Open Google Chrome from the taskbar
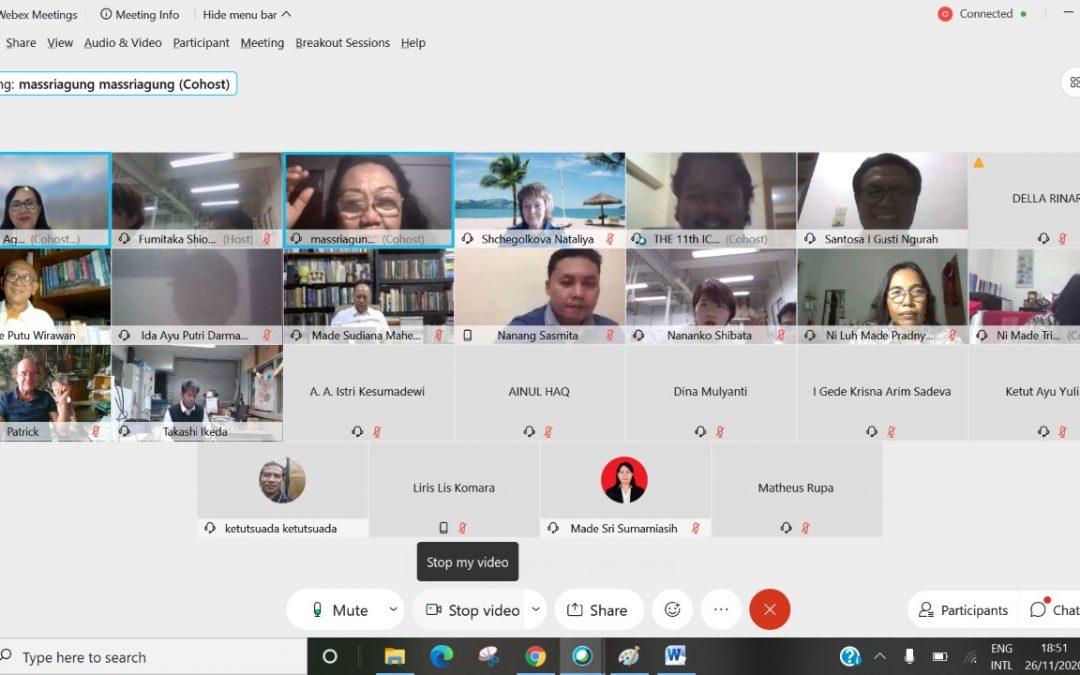This screenshot has height=675, width=1080. 536,657
